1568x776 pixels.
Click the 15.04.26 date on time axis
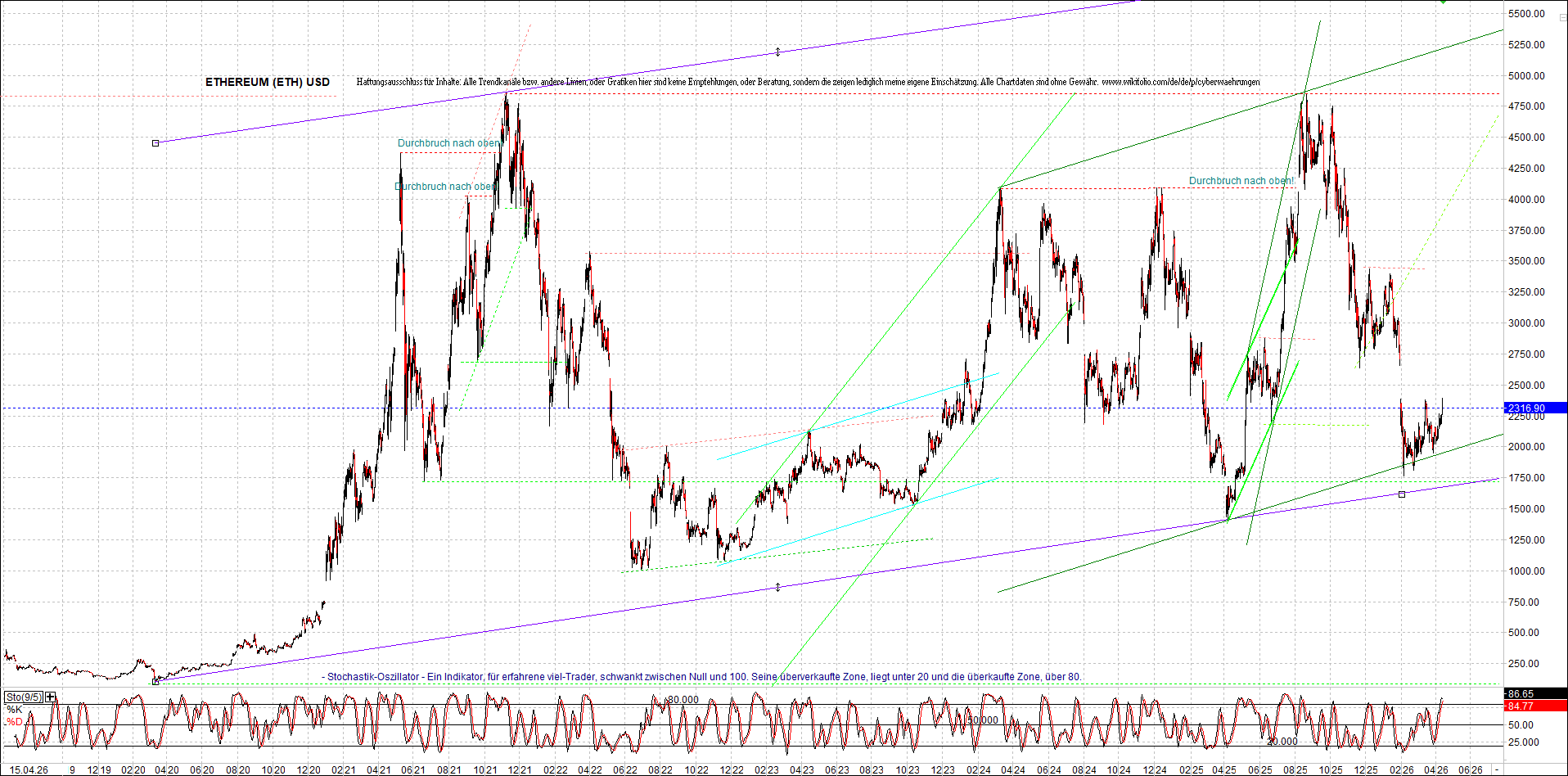click(29, 769)
